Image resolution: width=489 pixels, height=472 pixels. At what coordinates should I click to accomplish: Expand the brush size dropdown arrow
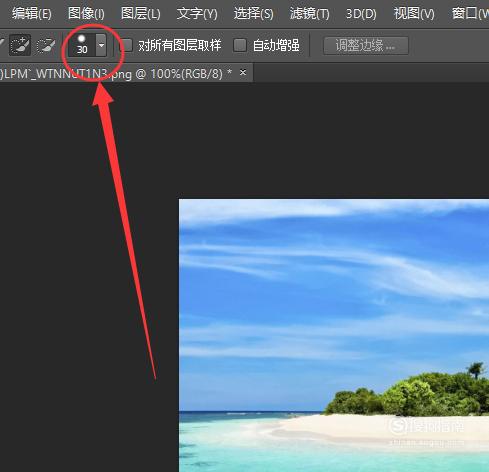click(x=101, y=45)
